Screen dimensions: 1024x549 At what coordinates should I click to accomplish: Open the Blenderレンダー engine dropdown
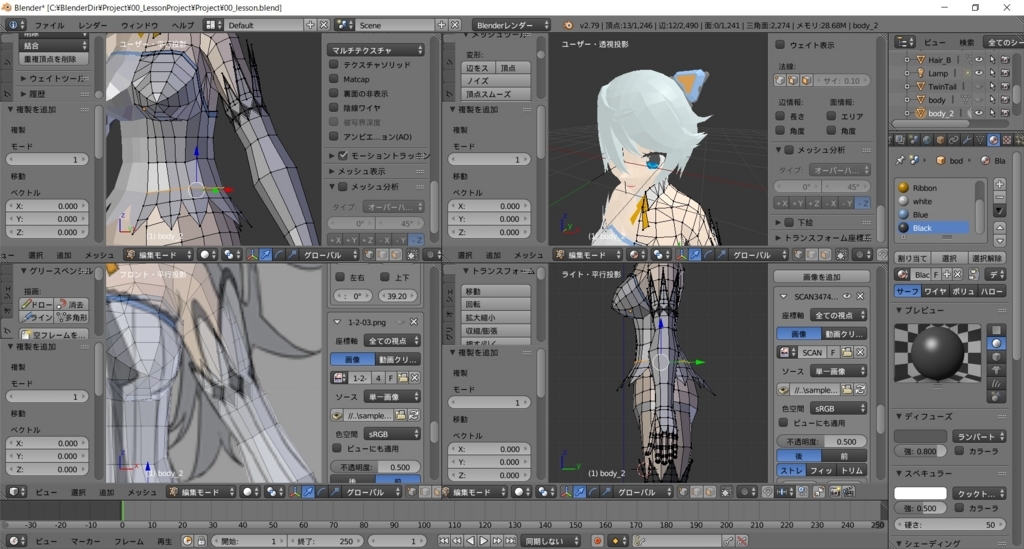click(509, 25)
